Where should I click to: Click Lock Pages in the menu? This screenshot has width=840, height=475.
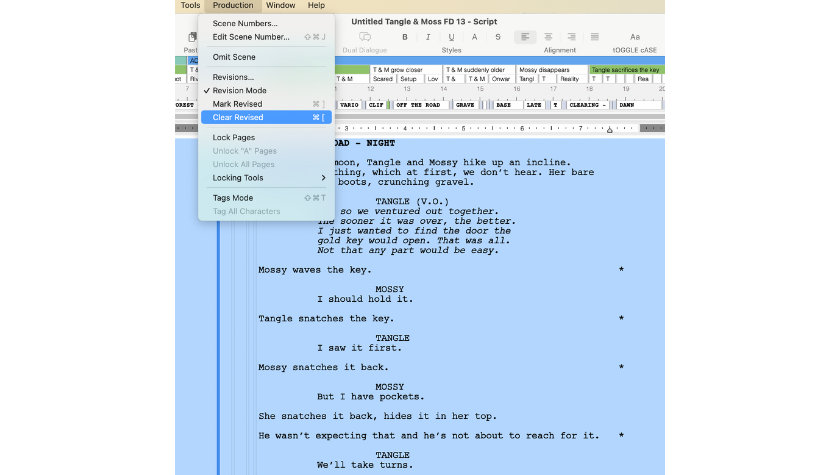233,137
